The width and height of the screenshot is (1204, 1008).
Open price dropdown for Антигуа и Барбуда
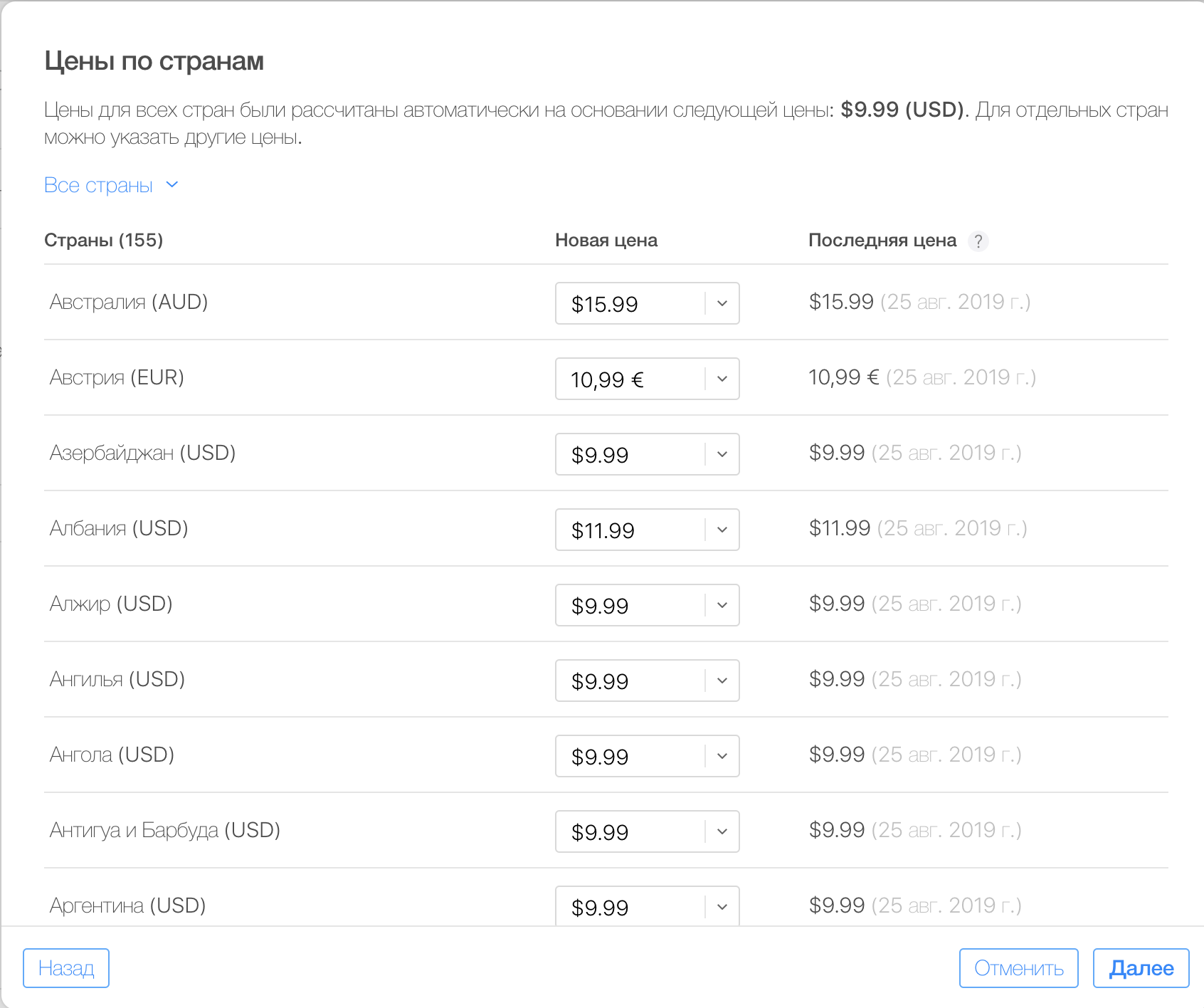(722, 831)
